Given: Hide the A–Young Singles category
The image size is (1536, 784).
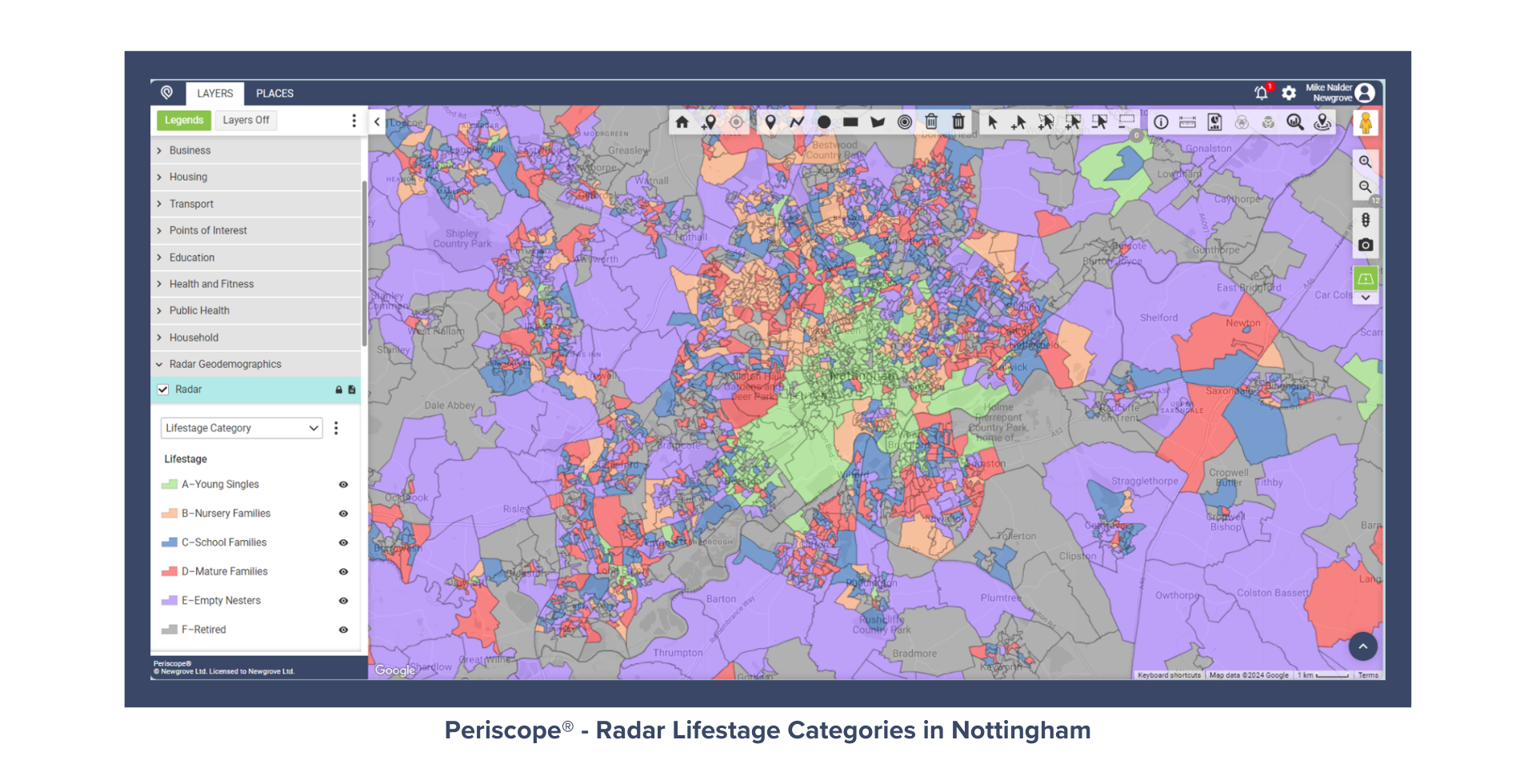Looking at the screenshot, I should (x=343, y=485).
